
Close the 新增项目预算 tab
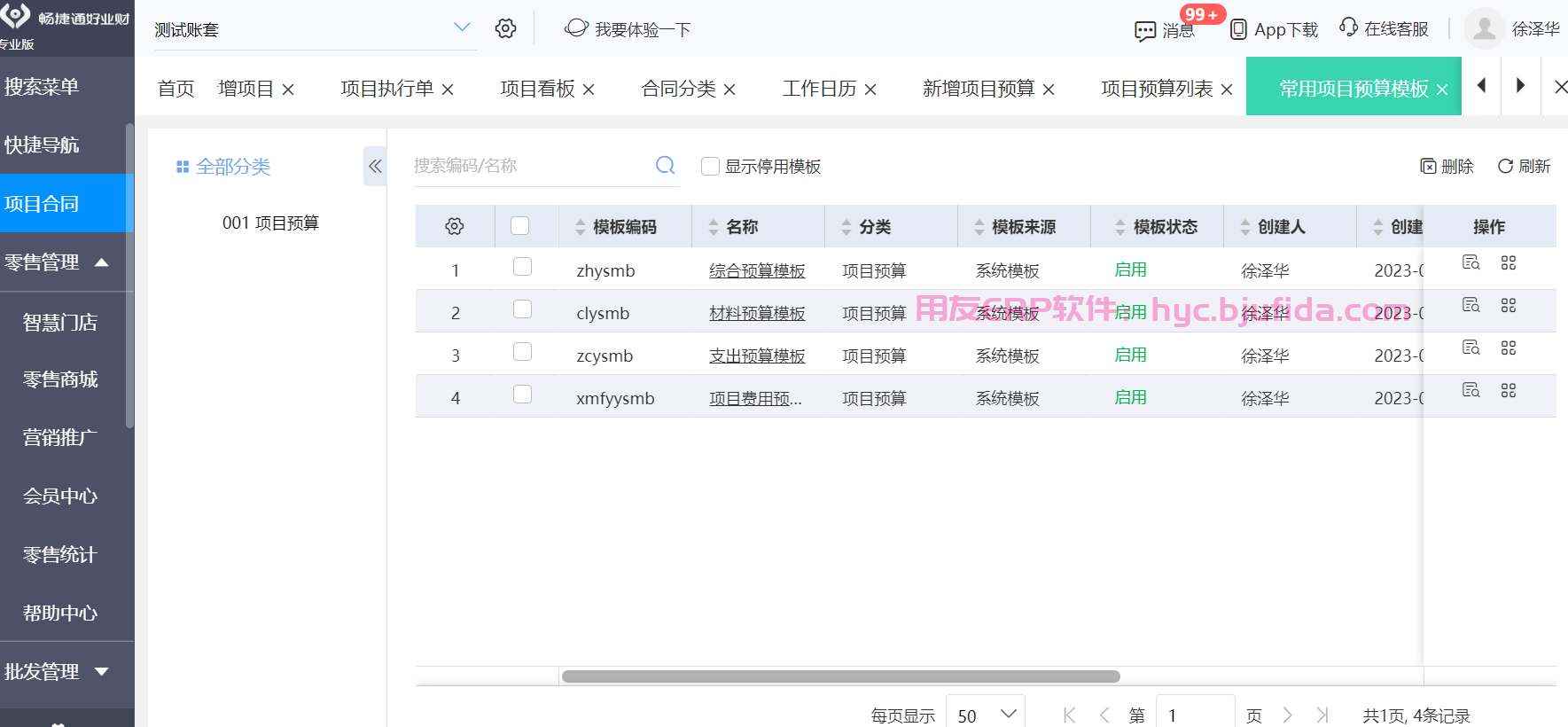(1049, 90)
